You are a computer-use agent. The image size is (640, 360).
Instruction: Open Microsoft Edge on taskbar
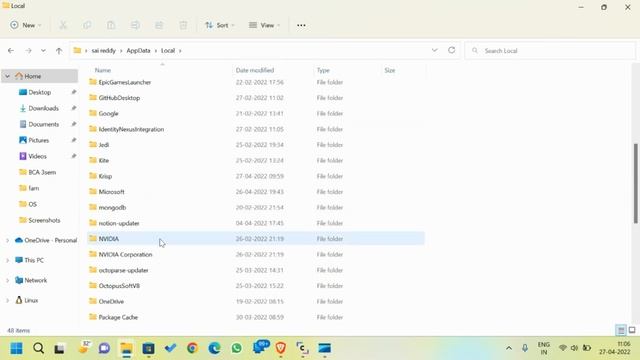pos(214,349)
